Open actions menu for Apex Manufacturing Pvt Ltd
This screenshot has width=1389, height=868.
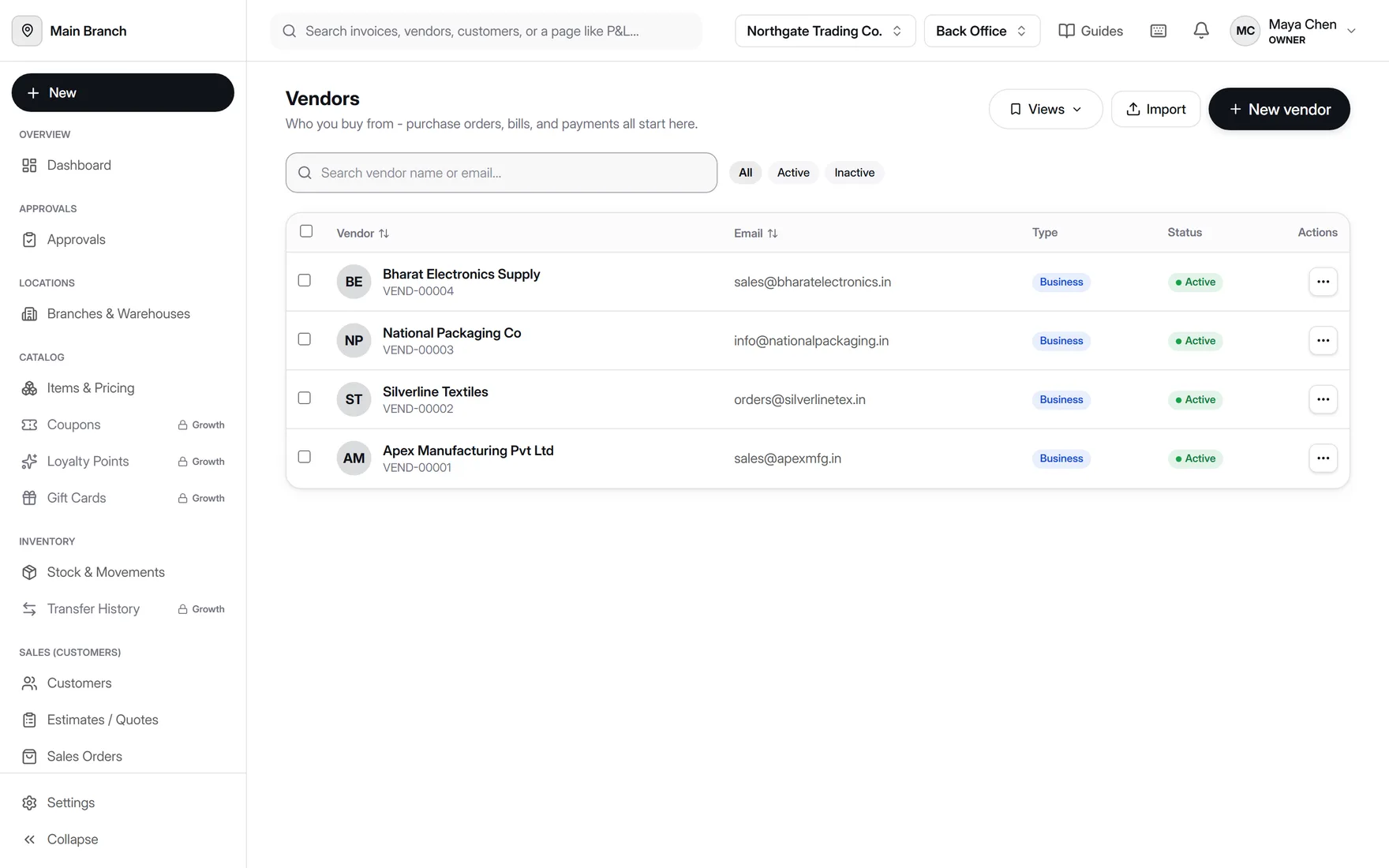[1323, 458]
